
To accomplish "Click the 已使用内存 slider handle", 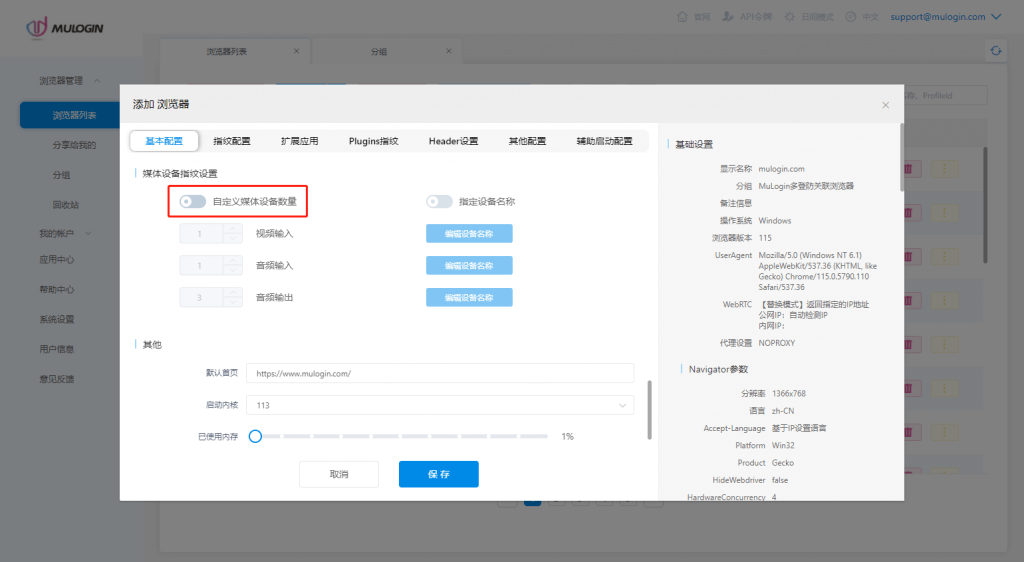I will point(255,436).
